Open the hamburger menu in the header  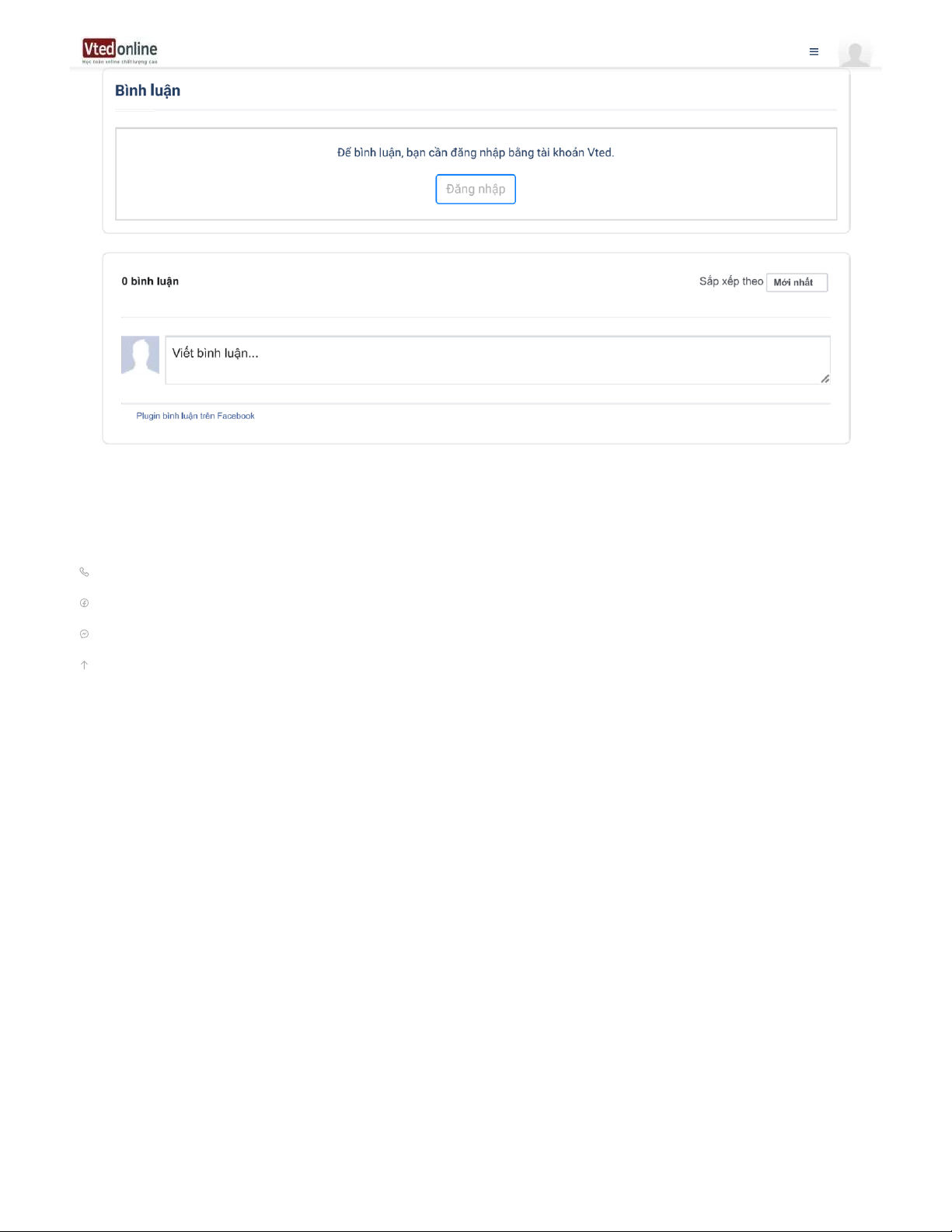point(814,52)
